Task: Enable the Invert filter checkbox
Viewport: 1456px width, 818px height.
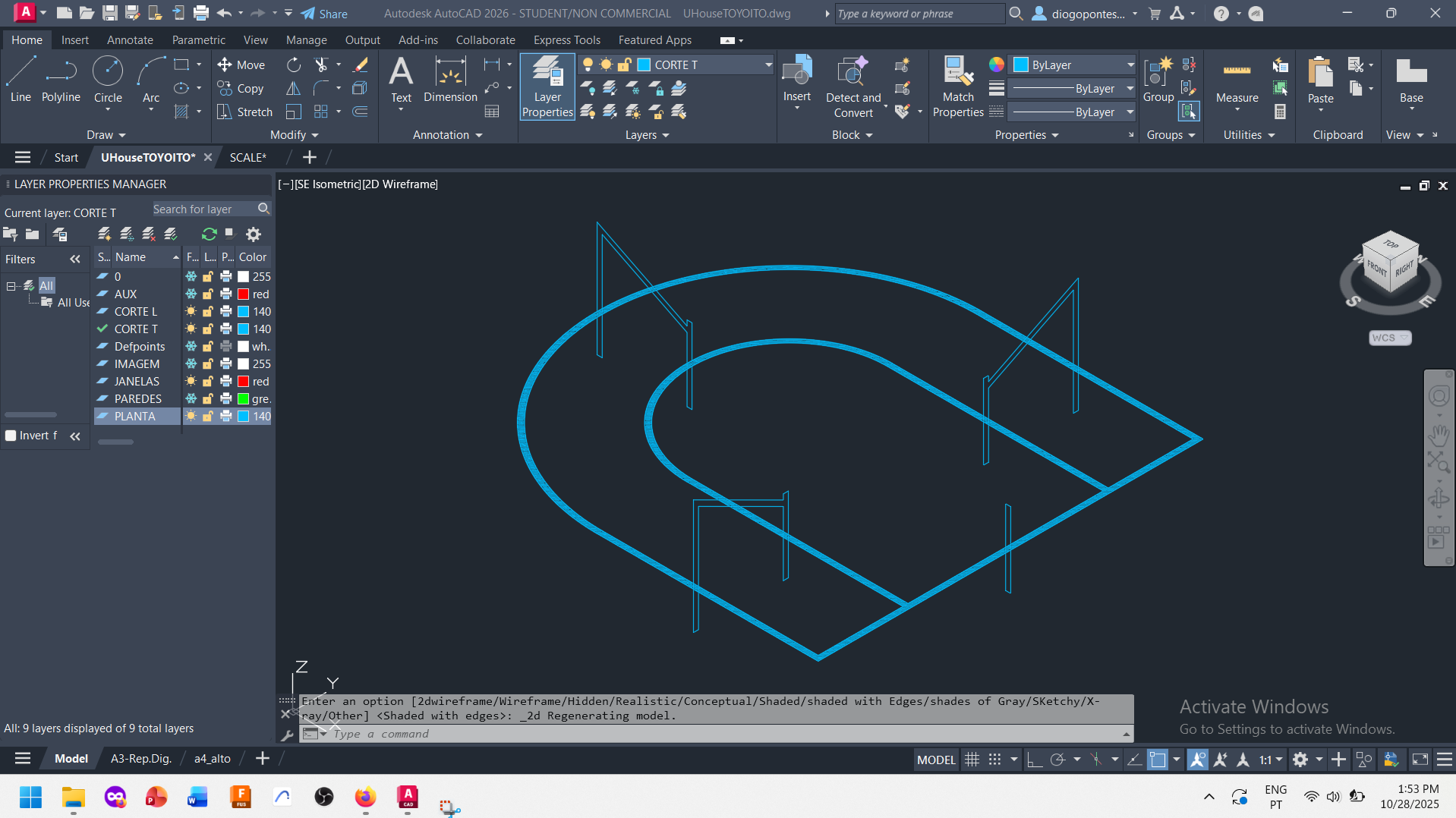Action: (x=11, y=436)
